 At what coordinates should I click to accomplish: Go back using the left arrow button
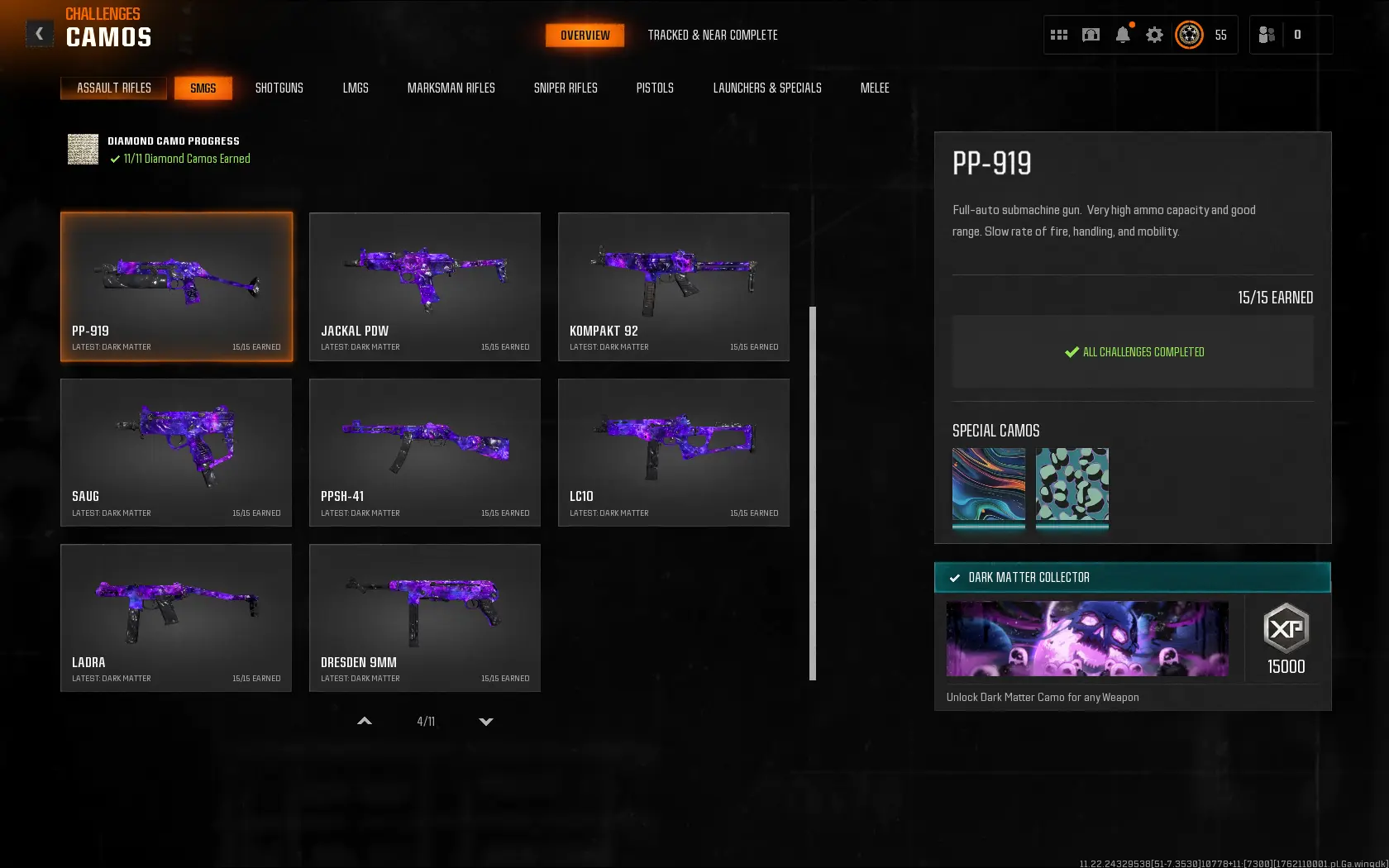[x=40, y=34]
